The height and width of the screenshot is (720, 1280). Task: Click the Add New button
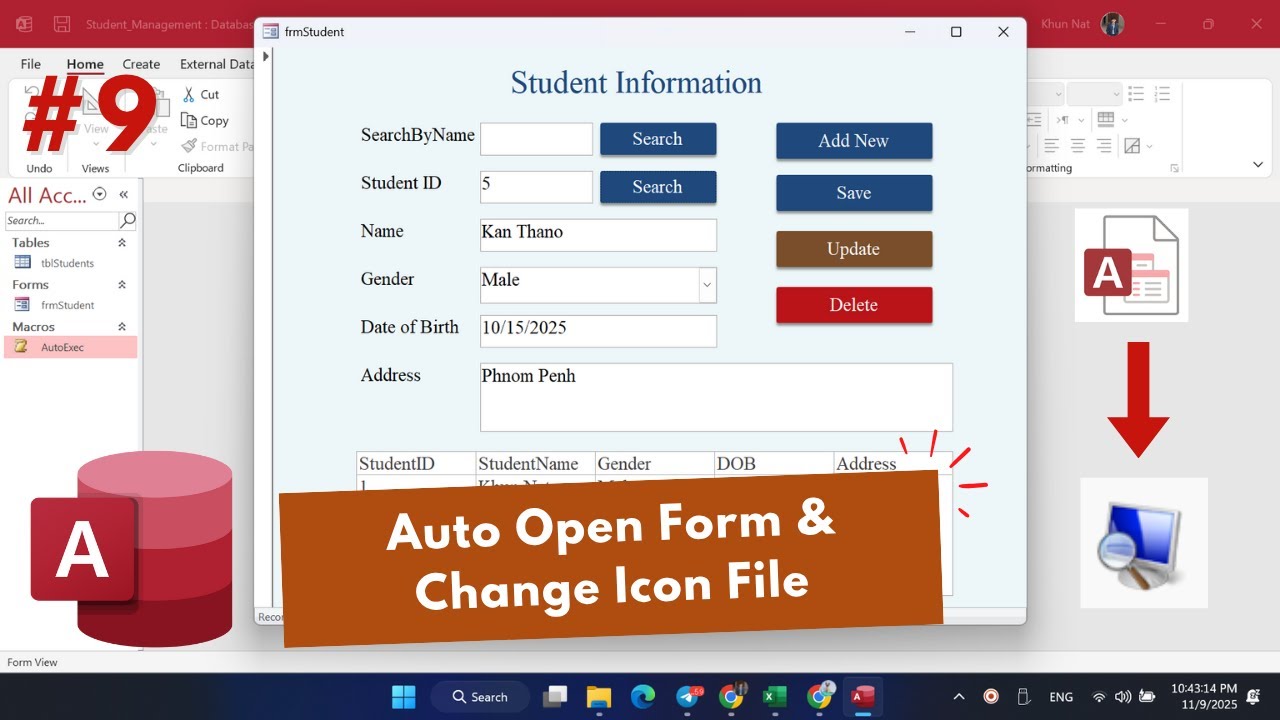coord(854,141)
